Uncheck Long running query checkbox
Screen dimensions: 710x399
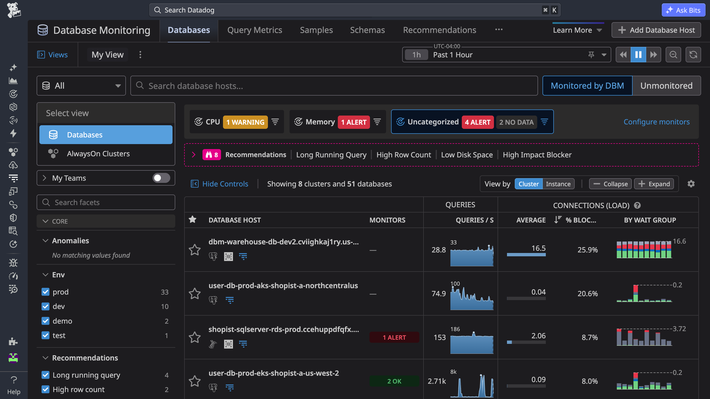(x=45, y=375)
